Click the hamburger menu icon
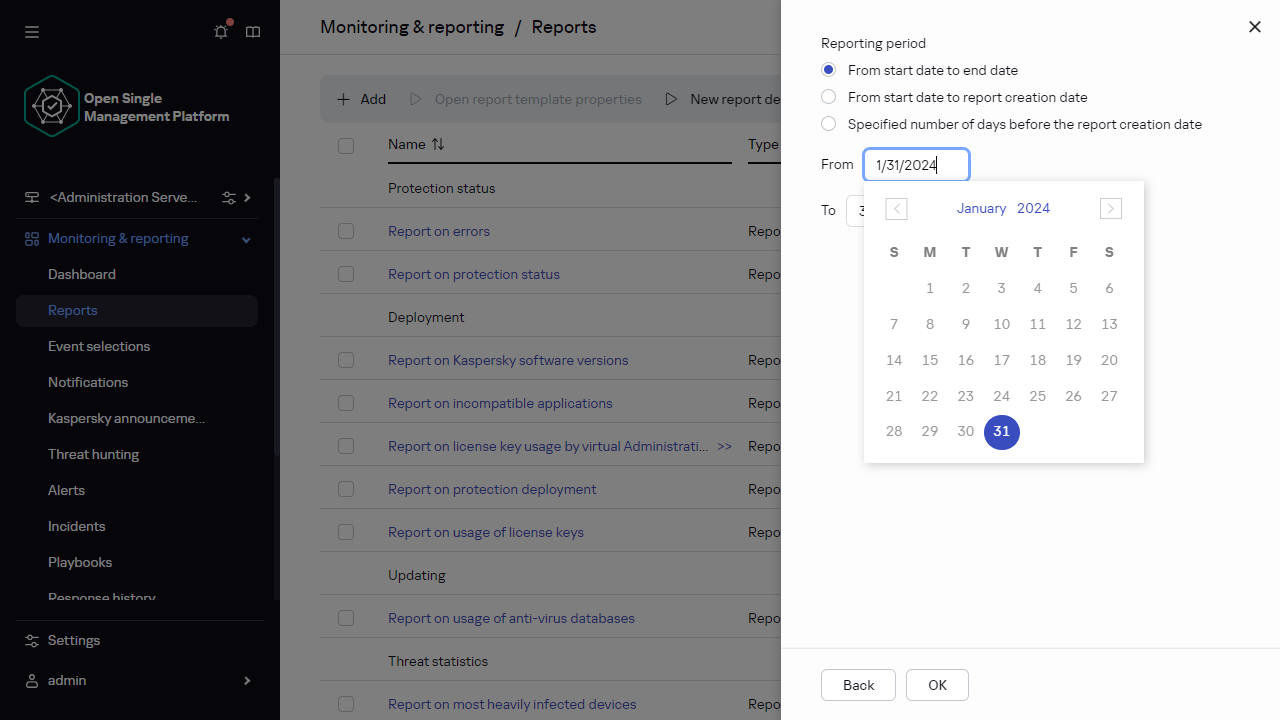Image resolution: width=1280 pixels, height=720 pixels. pyautogui.click(x=32, y=32)
